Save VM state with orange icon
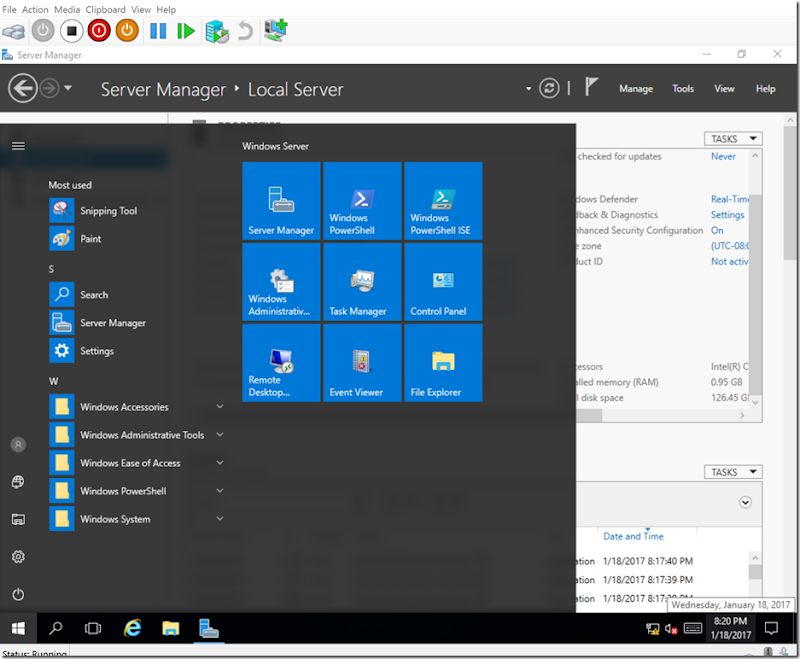 click(x=127, y=31)
